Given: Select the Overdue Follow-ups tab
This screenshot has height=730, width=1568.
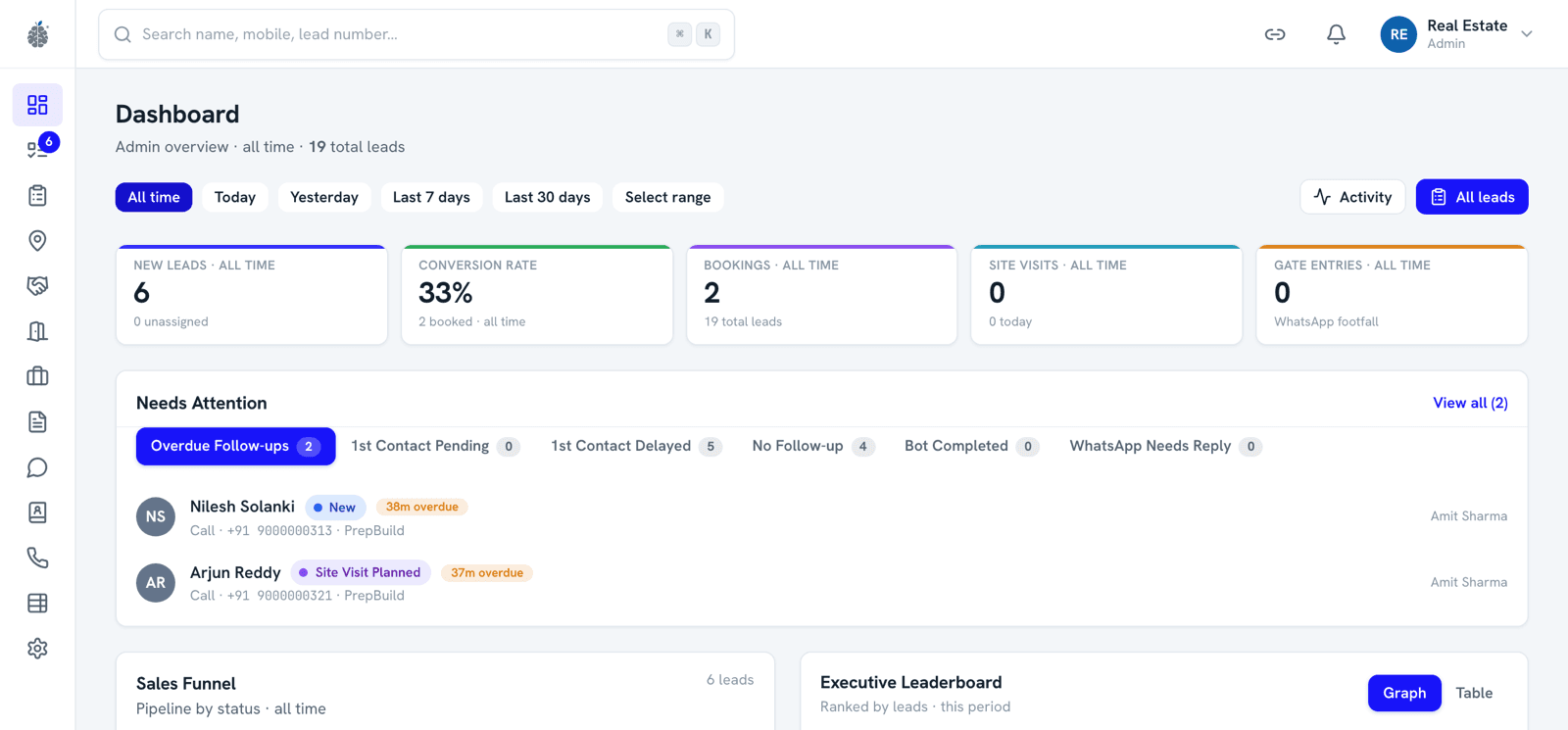Looking at the screenshot, I should (x=235, y=446).
